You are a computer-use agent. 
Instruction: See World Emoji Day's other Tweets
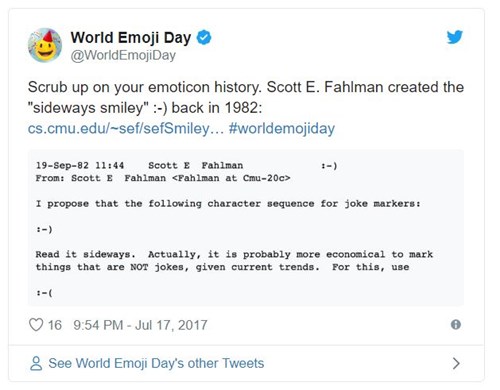pyautogui.click(x=156, y=363)
